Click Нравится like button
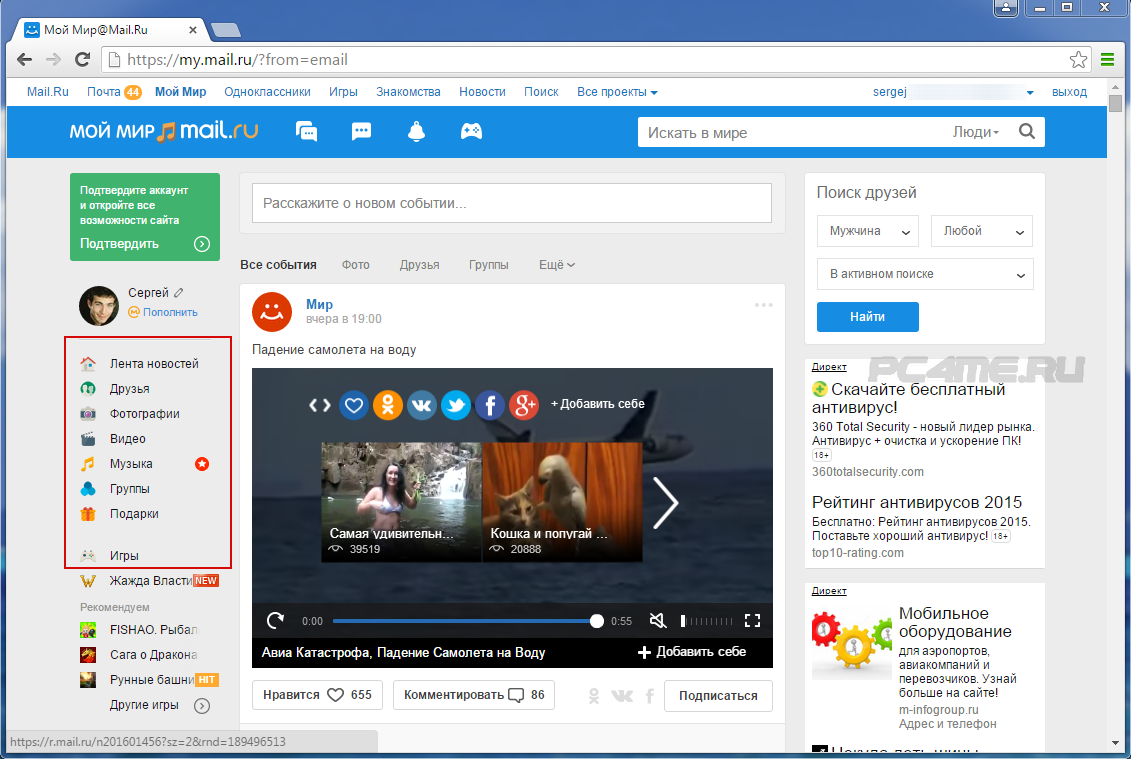The height and width of the screenshot is (759, 1131). 317,695
